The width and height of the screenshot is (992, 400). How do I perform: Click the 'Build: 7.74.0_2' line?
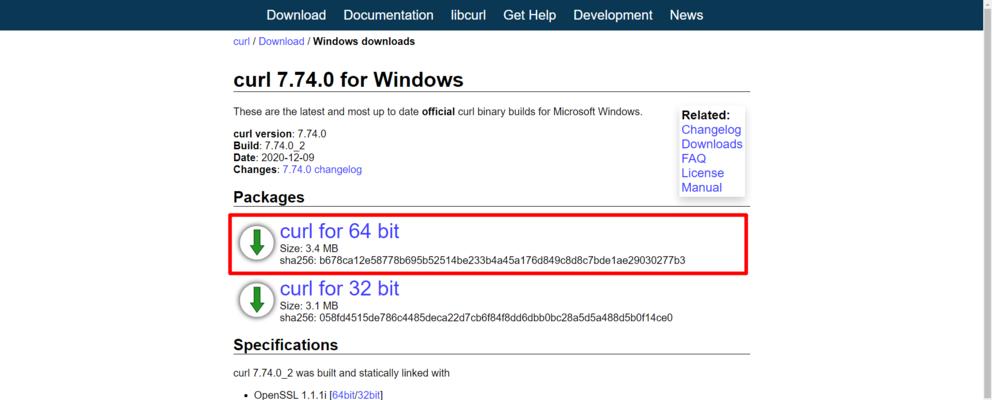(270, 146)
